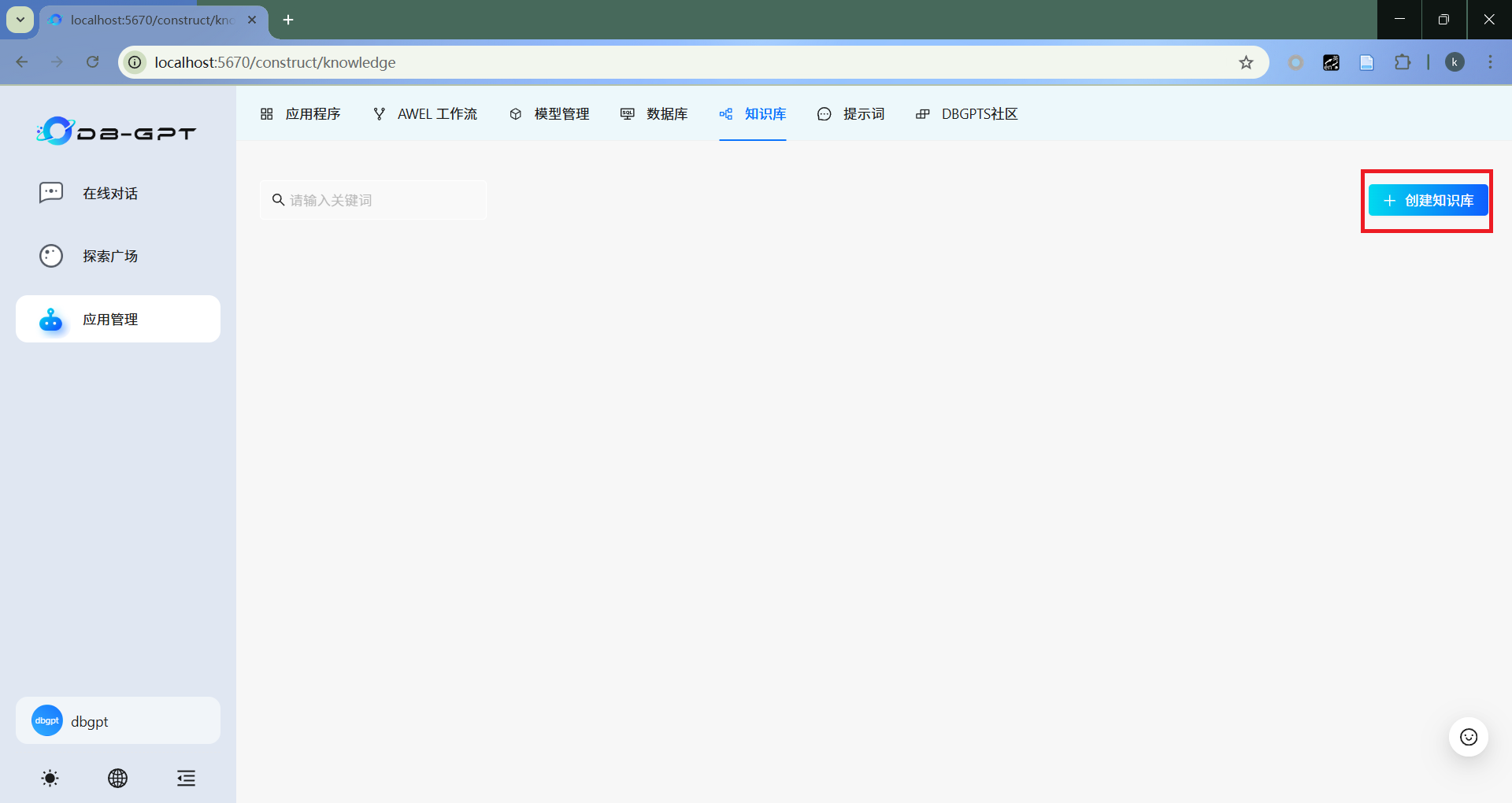Open 在线对话 chat in sidebar
Screen dimensions: 1512x803
click(110, 194)
